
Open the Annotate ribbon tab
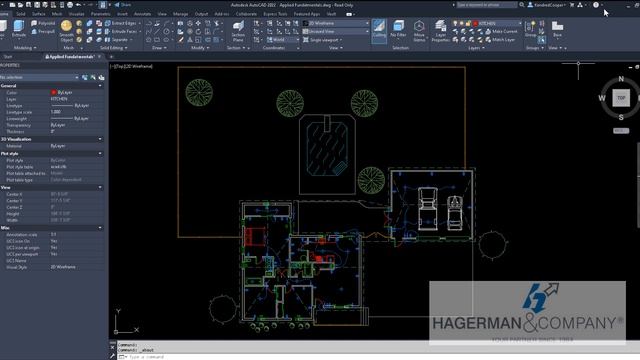[x=142, y=14]
